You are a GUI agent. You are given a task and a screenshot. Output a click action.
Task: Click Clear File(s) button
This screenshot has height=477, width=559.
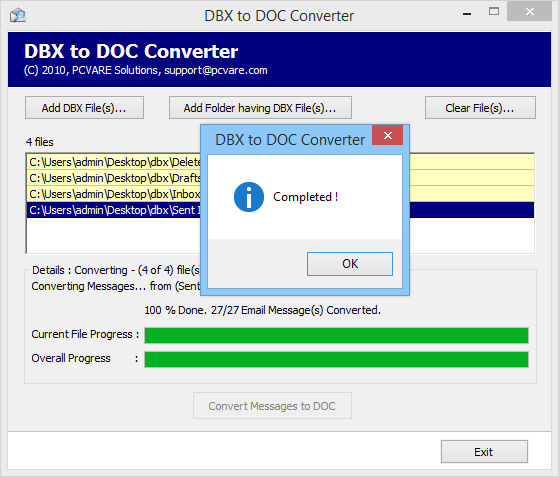coord(480,108)
